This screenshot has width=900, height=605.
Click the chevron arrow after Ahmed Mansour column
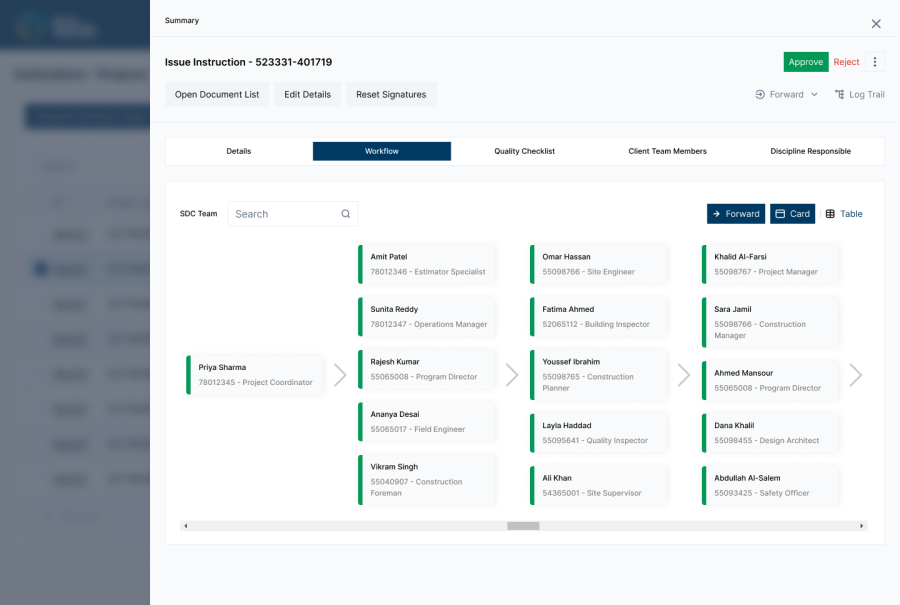855,375
